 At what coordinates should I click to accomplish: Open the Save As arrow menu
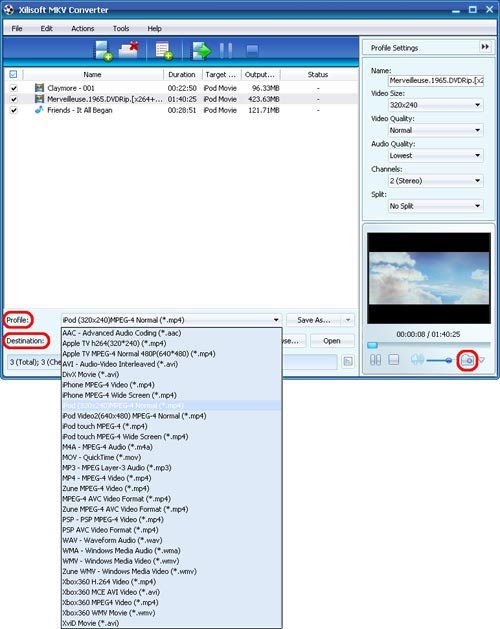click(348, 320)
